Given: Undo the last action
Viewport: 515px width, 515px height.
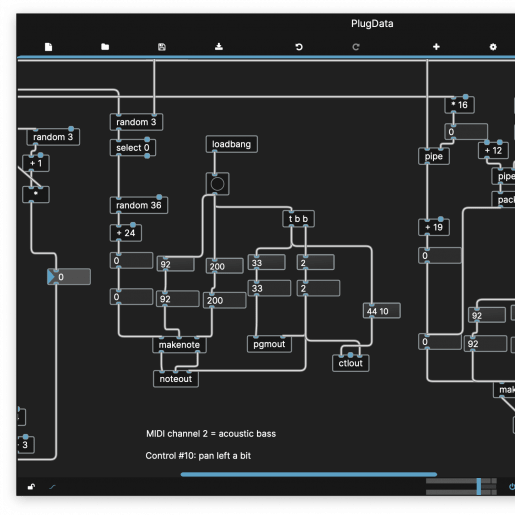Looking at the screenshot, I should pos(299,47).
